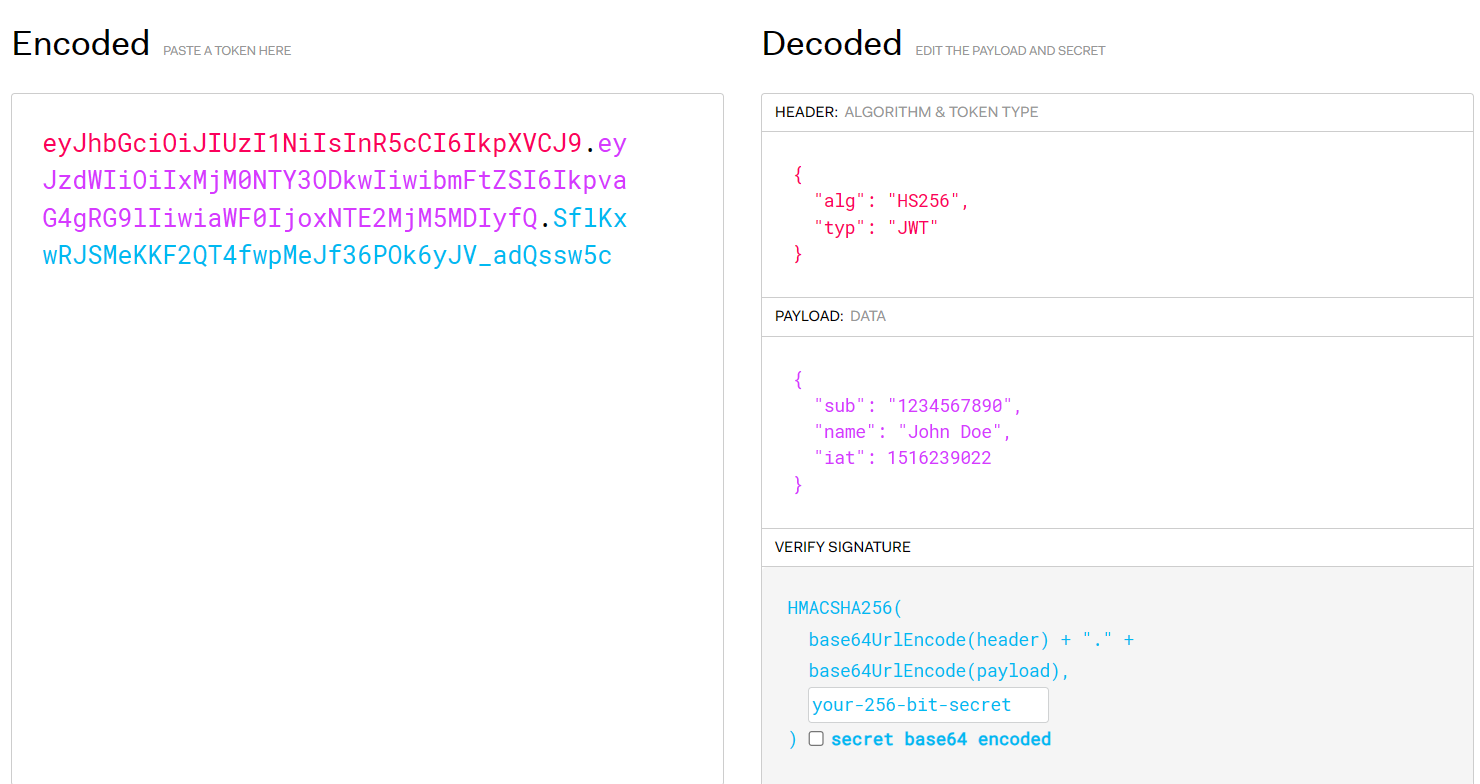Viewport: 1480px width, 784px height.
Task: Enable the "secret base64 encoded" checkbox
Action: pyautogui.click(x=816, y=739)
